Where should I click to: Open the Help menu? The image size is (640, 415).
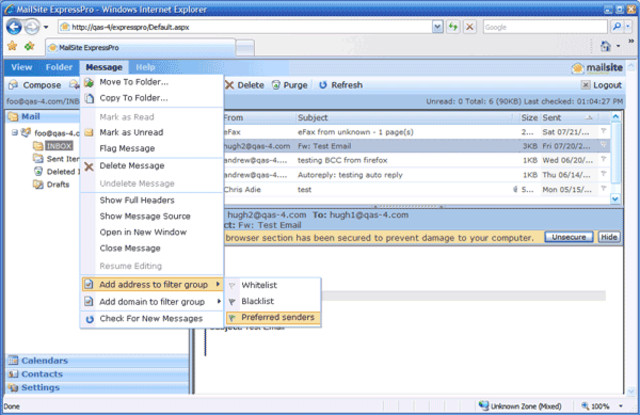[x=145, y=67]
